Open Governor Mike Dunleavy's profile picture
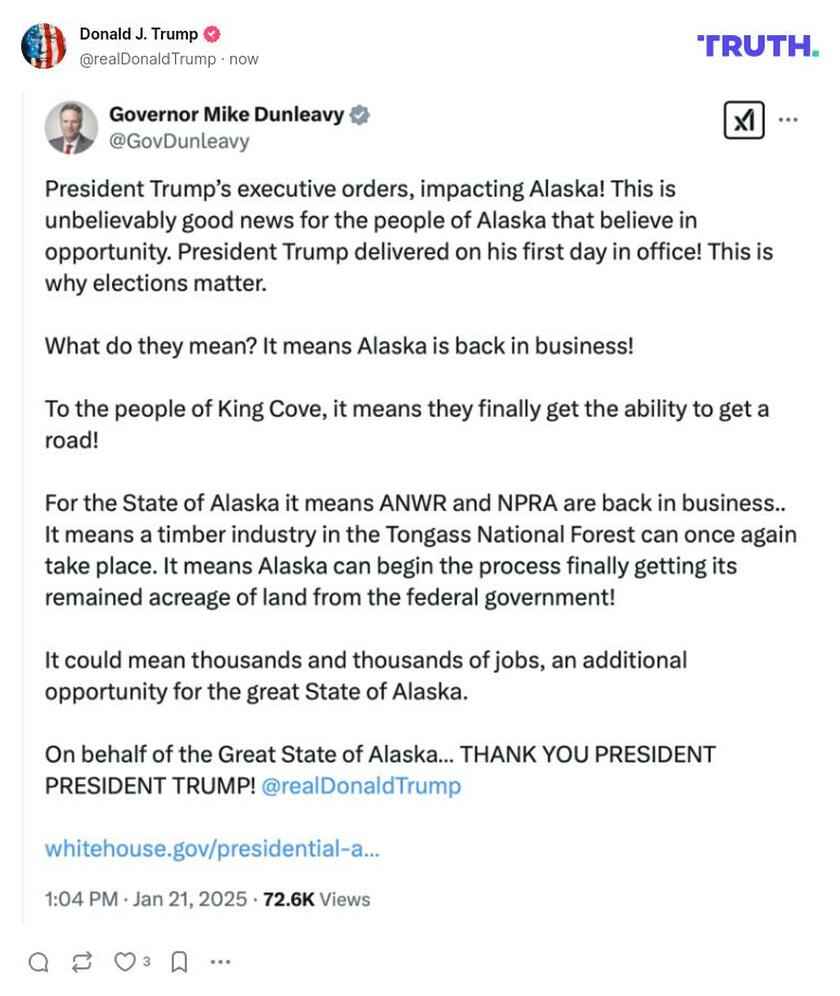The image size is (840, 996). click(72, 127)
